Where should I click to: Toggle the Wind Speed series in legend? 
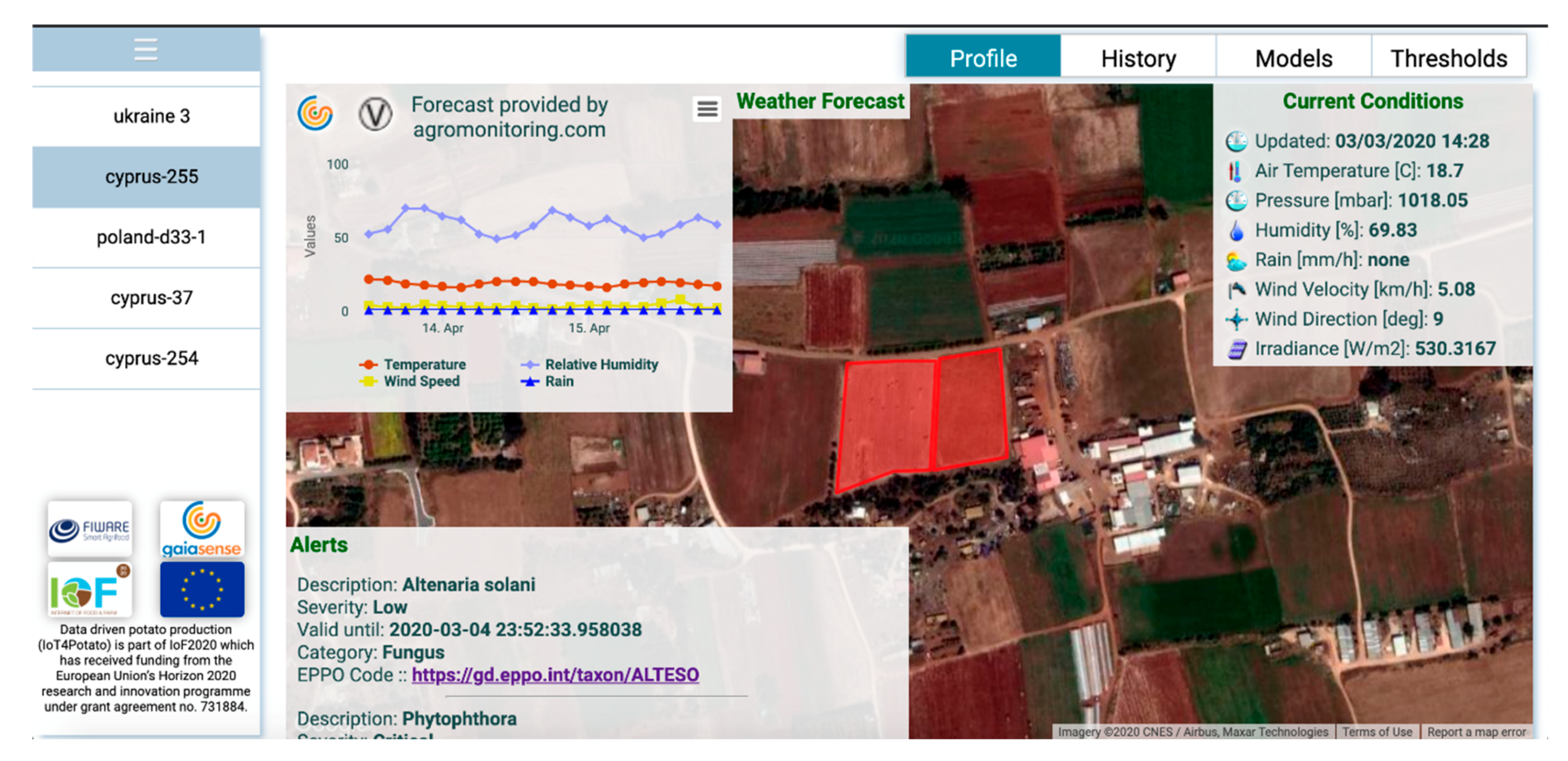click(x=410, y=382)
